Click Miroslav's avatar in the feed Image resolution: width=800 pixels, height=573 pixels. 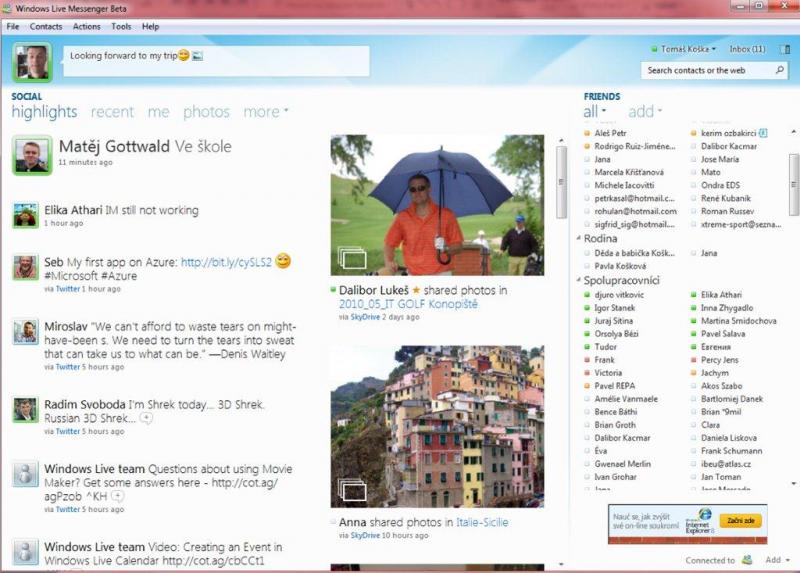point(26,332)
